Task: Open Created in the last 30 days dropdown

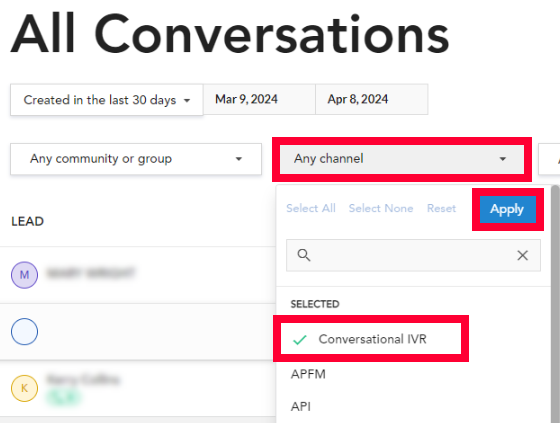Action: point(107,100)
